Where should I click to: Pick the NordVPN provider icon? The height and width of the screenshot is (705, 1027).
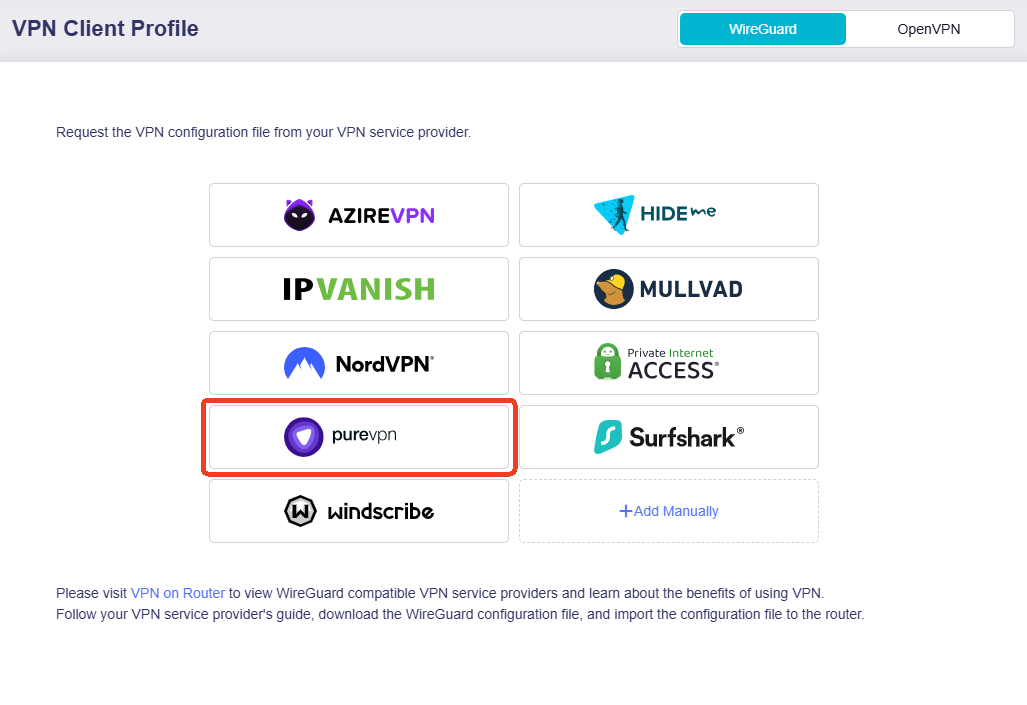(358, 362)
